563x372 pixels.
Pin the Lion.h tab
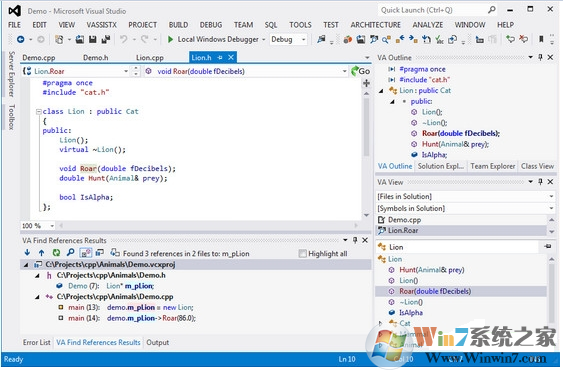tap(220, 57)
